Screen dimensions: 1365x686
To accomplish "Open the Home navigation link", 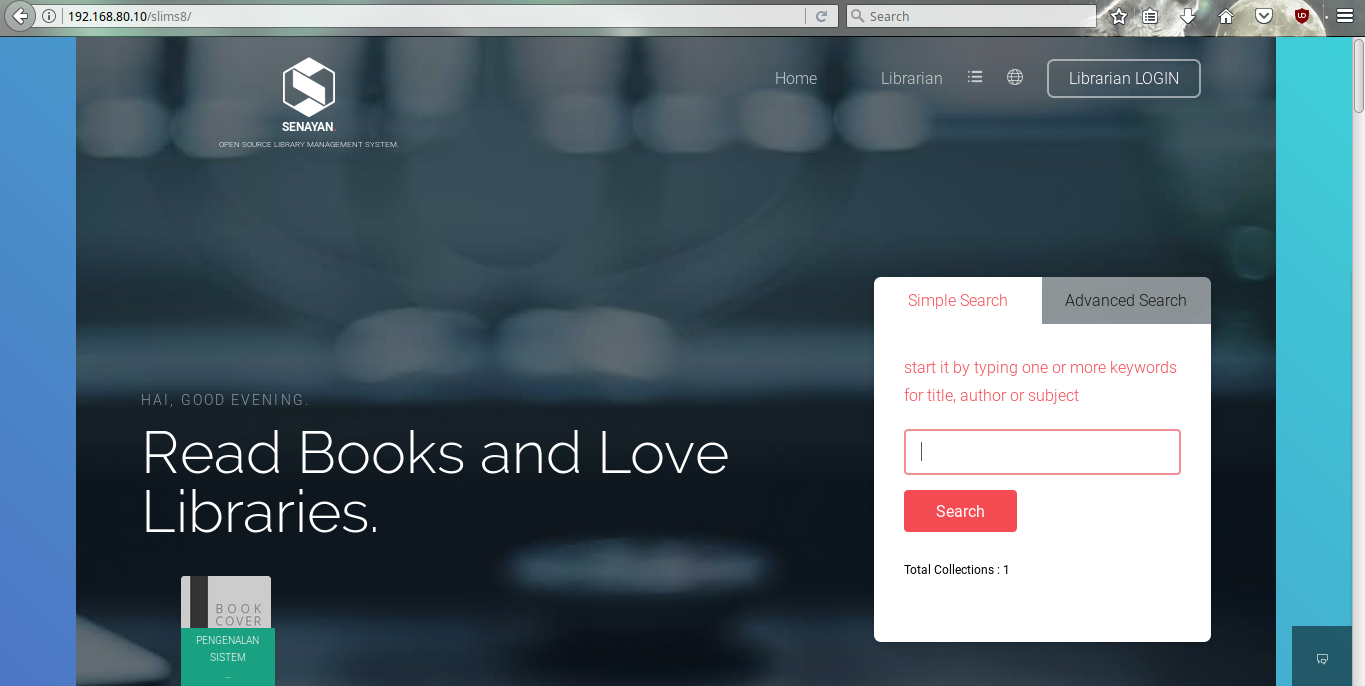I will (x=796, y=78).
